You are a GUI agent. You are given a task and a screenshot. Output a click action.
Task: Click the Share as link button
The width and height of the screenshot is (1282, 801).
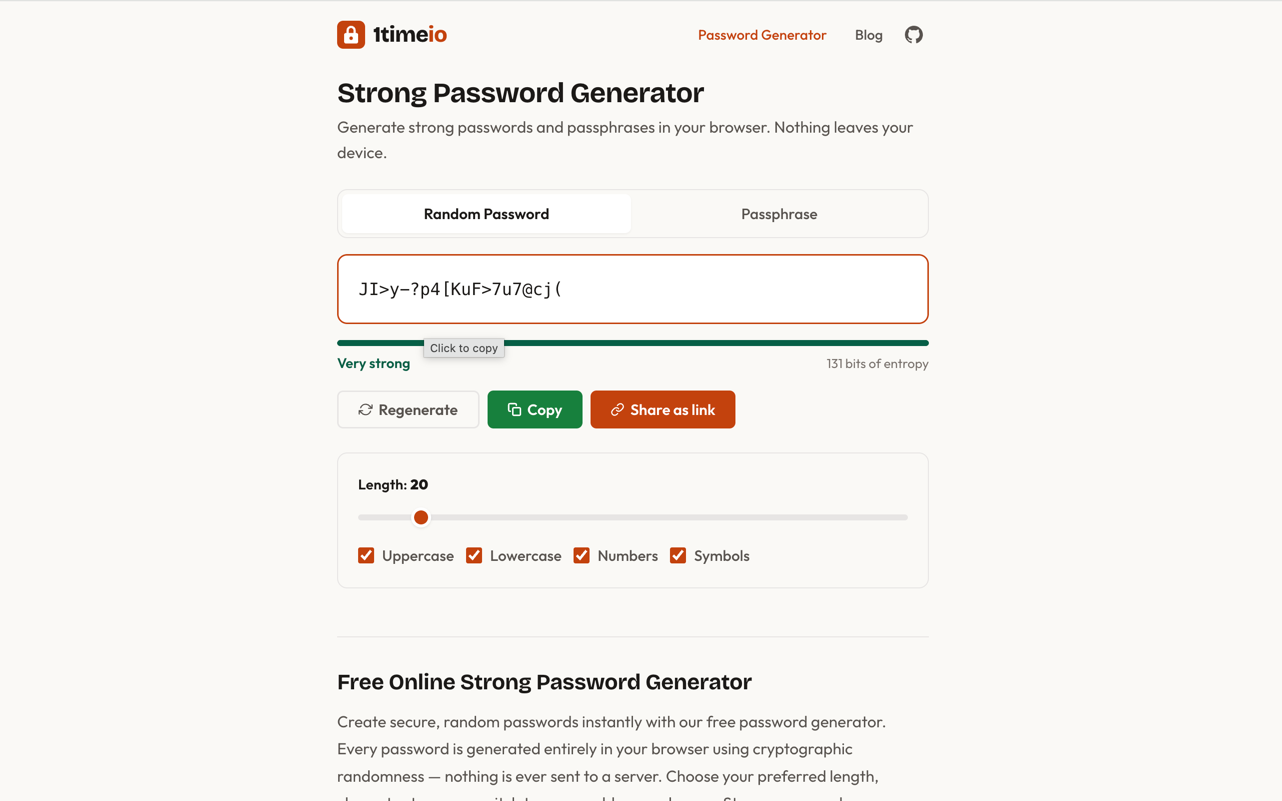click(663, 410)
